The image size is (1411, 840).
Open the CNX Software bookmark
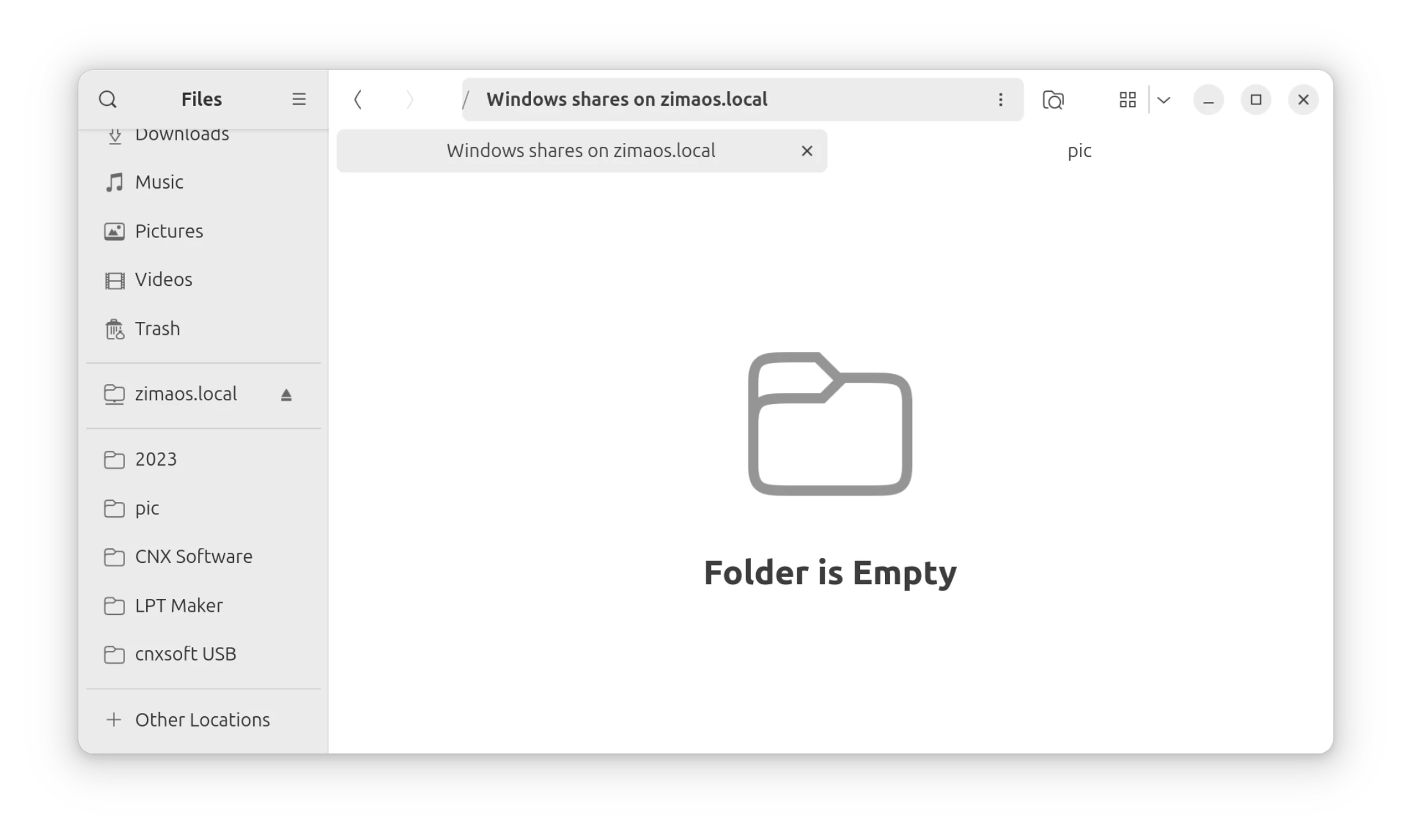click(203, 557)
